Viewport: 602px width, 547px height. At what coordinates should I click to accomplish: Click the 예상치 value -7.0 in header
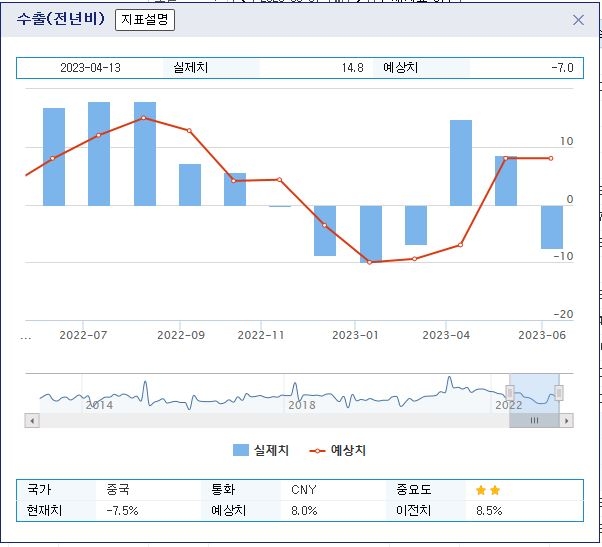coord(562,68)
